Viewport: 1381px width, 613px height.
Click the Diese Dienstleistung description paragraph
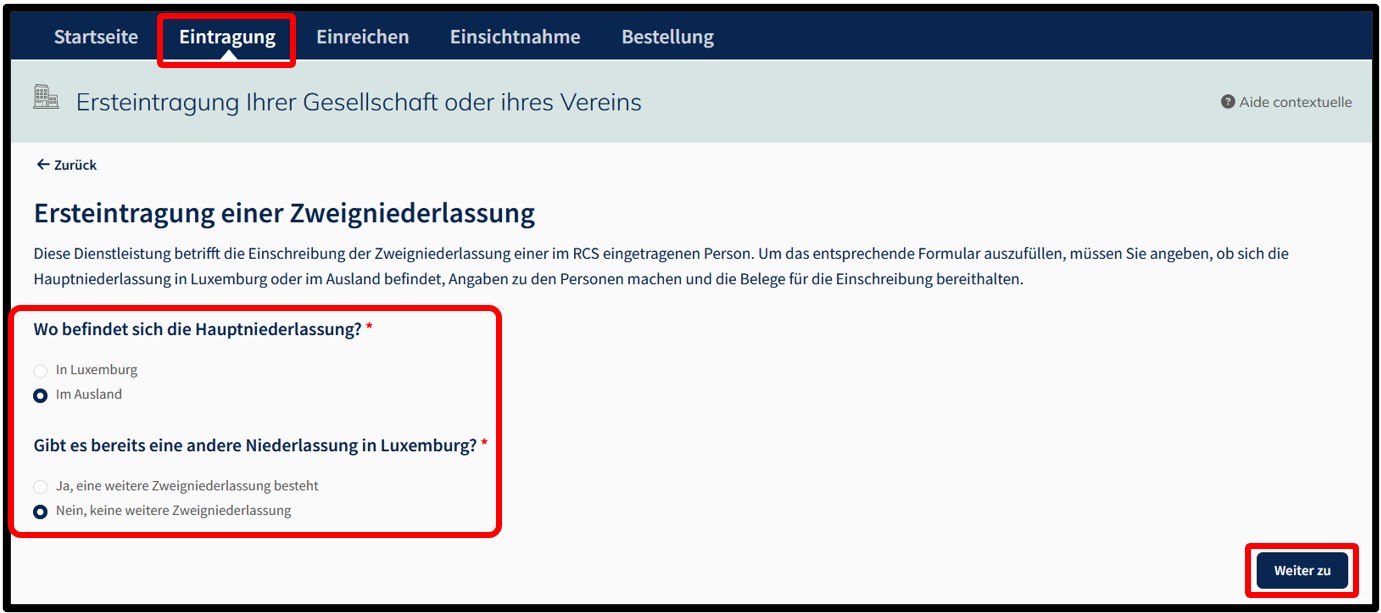[661, 266]
